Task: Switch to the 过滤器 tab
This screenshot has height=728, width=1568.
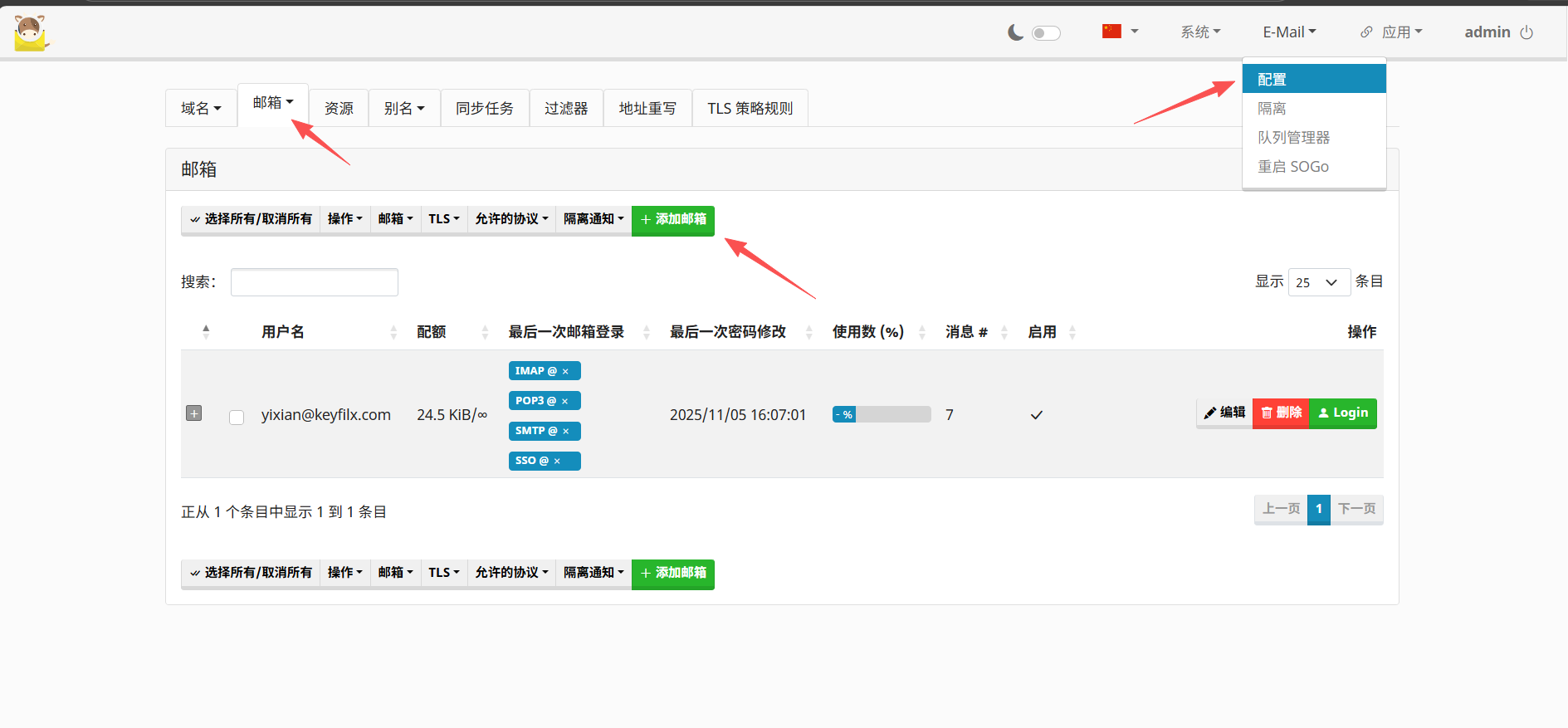Action: pyautogui.click(x=566, y=109)
